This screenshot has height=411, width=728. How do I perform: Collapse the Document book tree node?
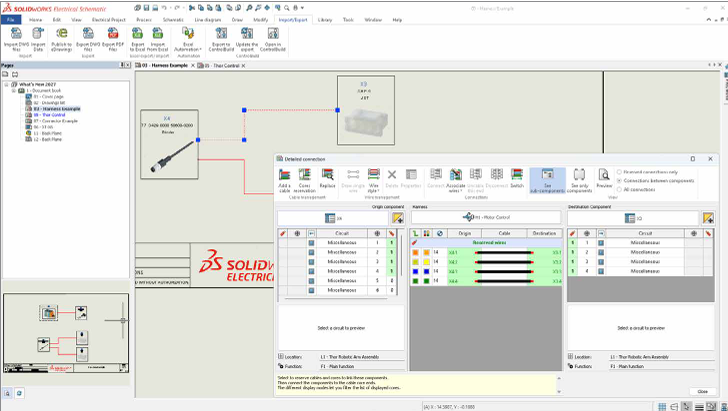[x=14, y=91]
